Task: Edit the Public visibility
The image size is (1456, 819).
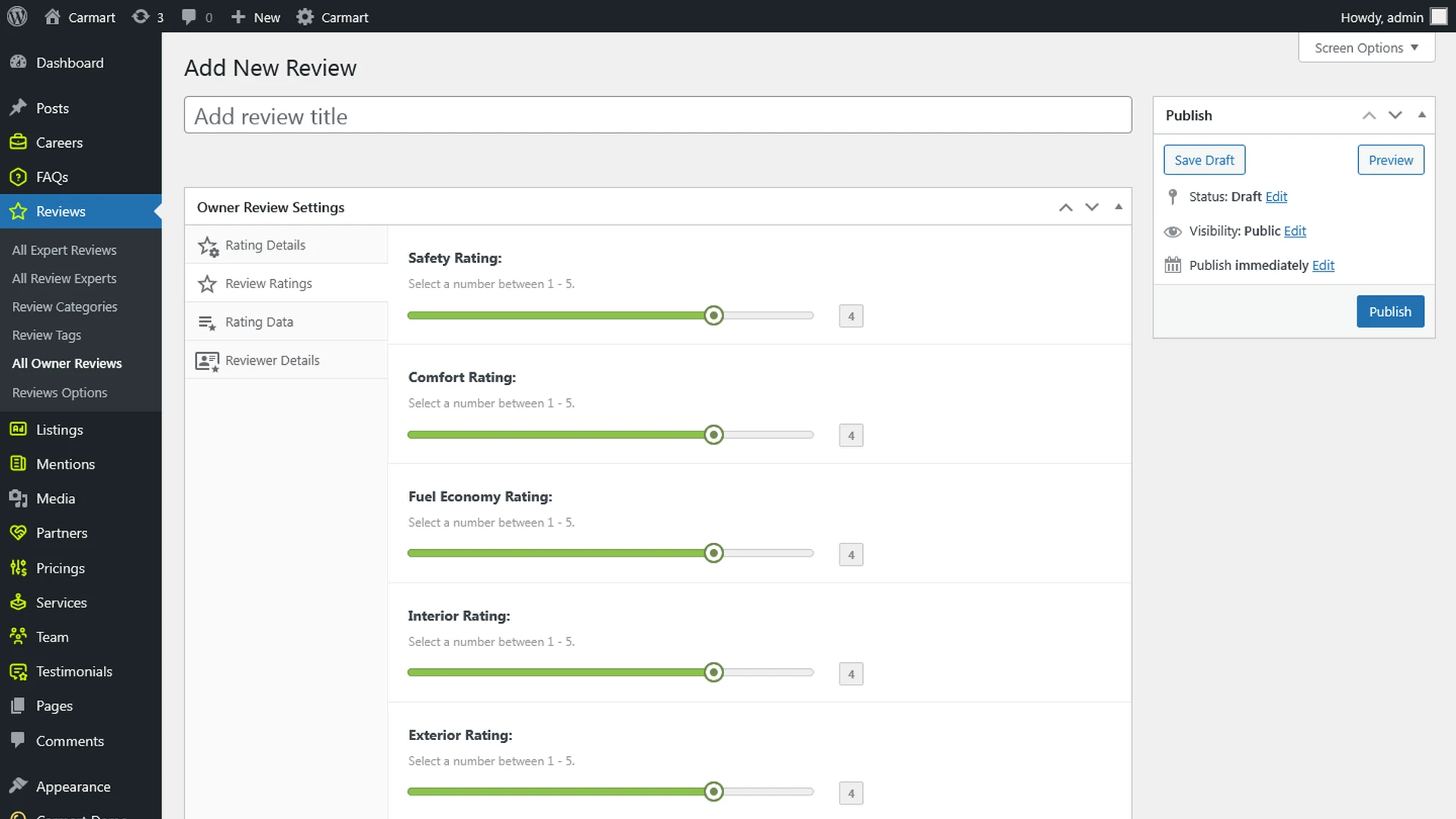Action: click(1294, 231)
